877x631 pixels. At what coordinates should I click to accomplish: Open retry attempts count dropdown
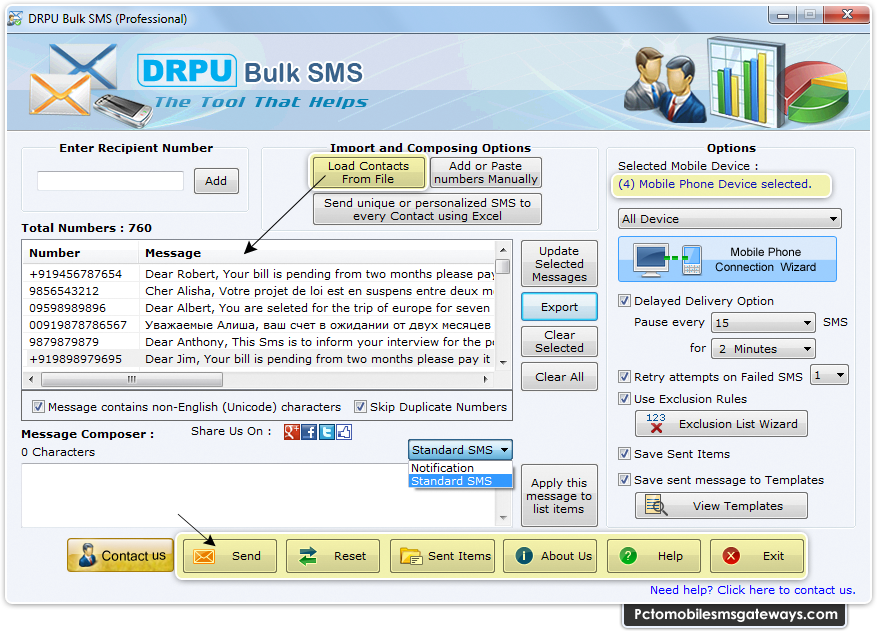coord(829,375)
